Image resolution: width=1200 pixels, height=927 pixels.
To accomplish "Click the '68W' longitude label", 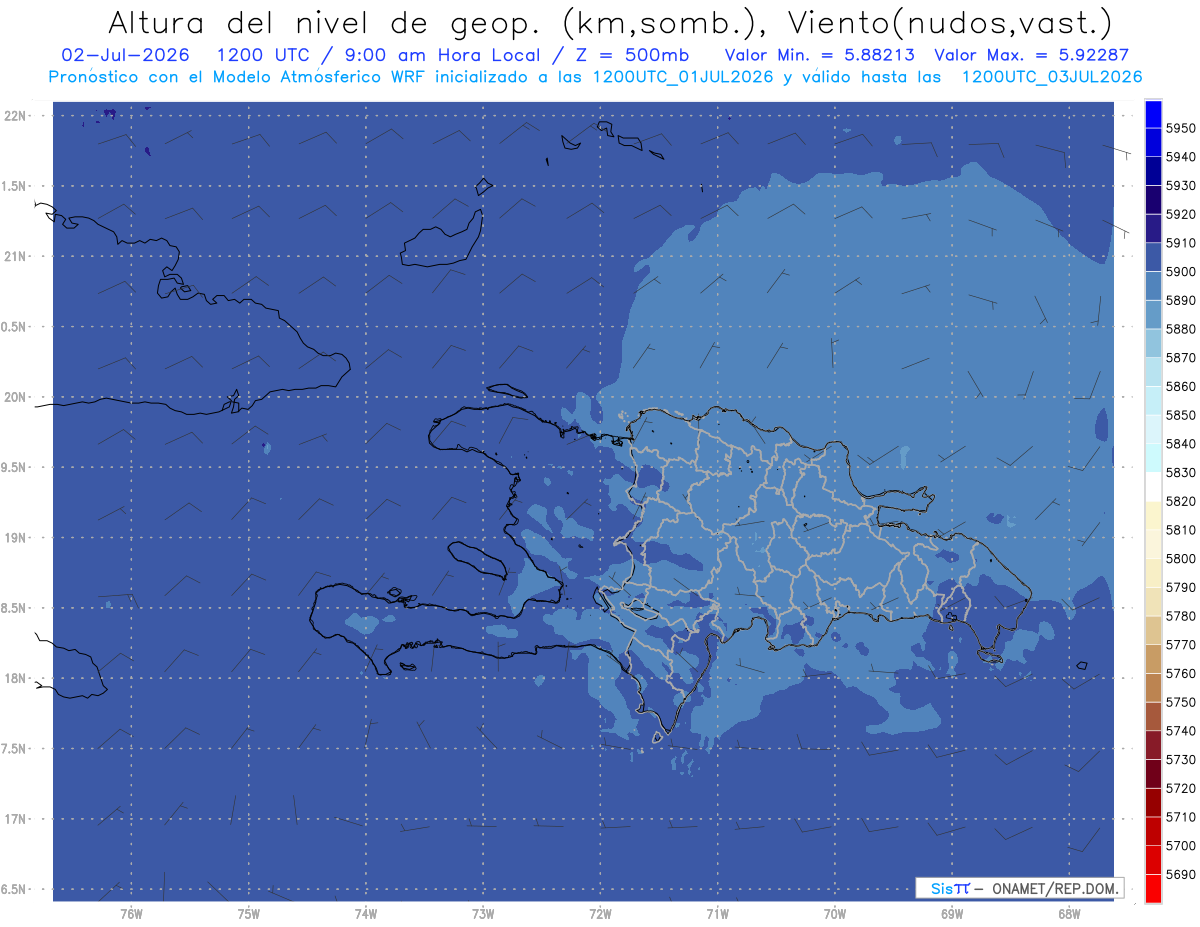I will click(1069, 914).
